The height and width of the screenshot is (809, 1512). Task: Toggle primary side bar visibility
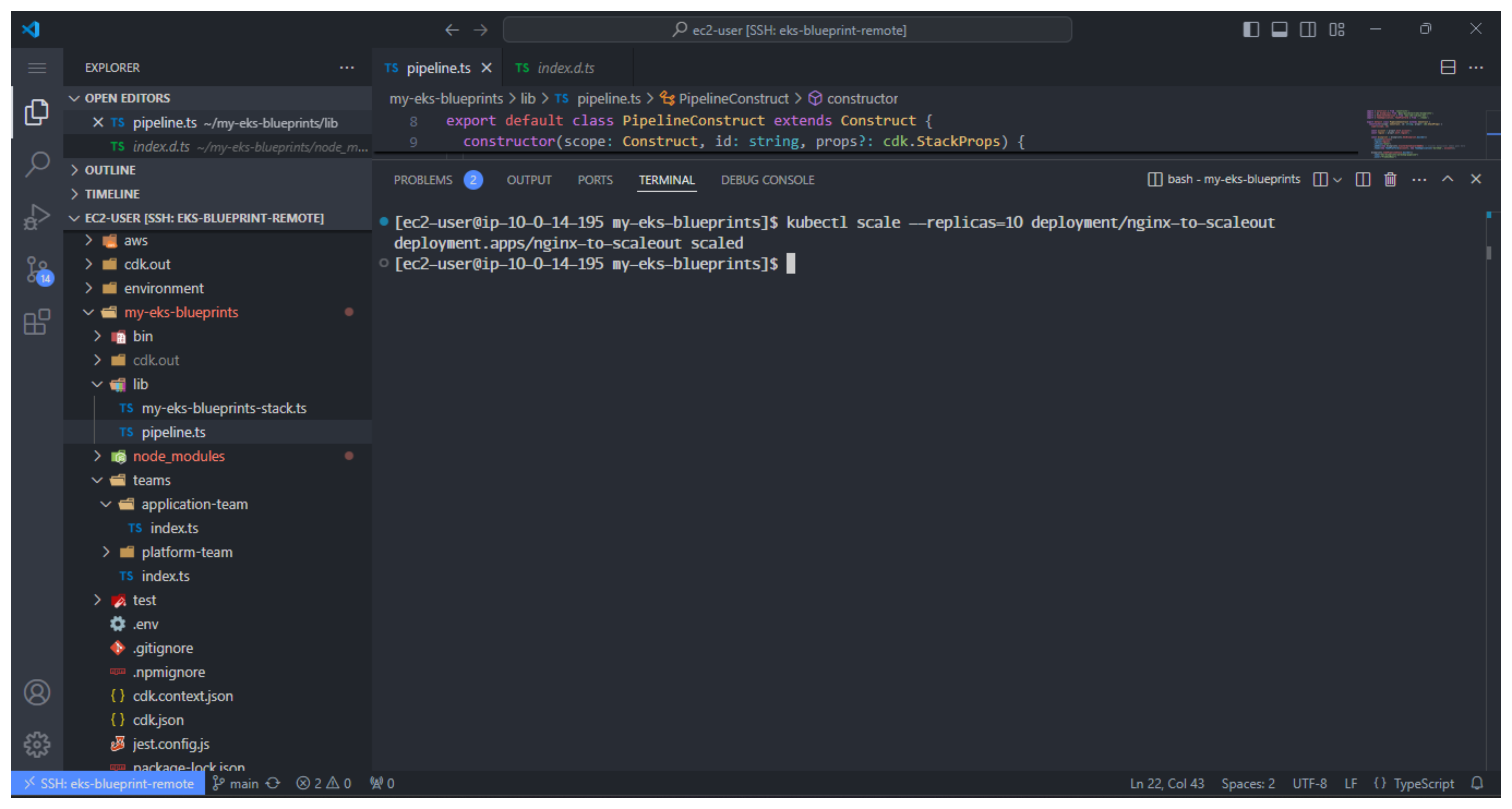(1251, 29)
